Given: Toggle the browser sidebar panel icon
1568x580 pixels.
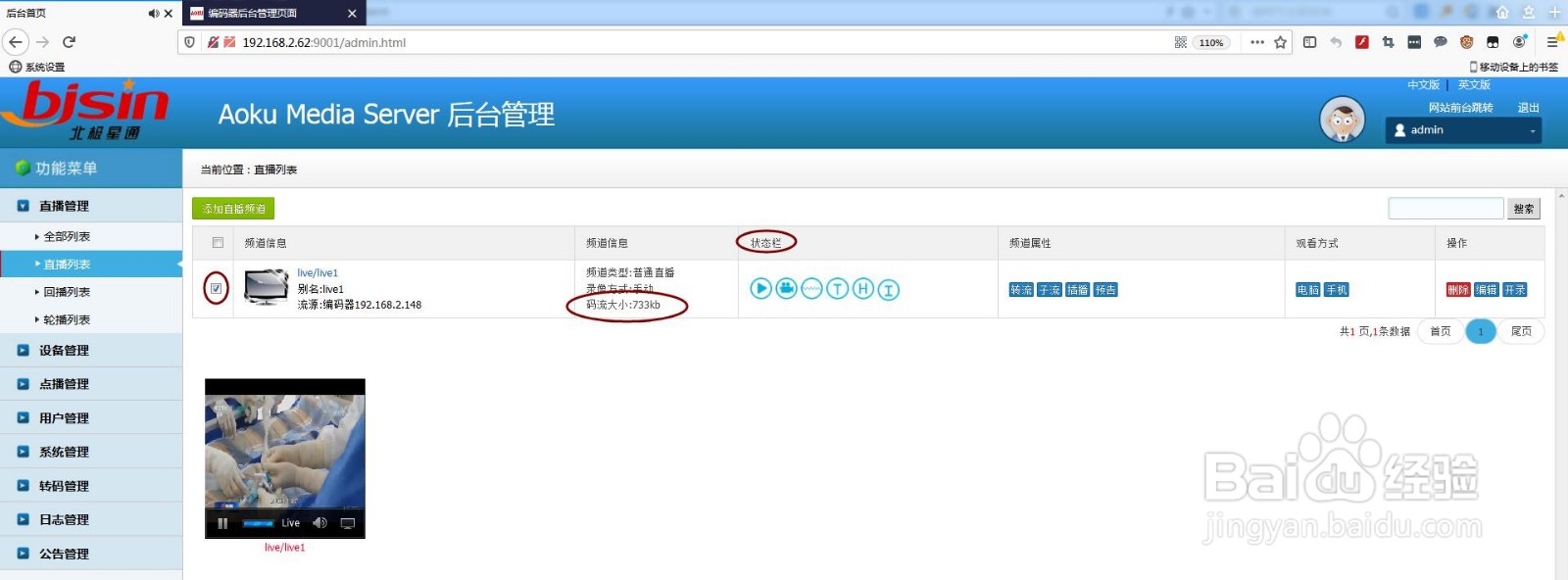Looking at the screenshot, I should [1309, 42].
